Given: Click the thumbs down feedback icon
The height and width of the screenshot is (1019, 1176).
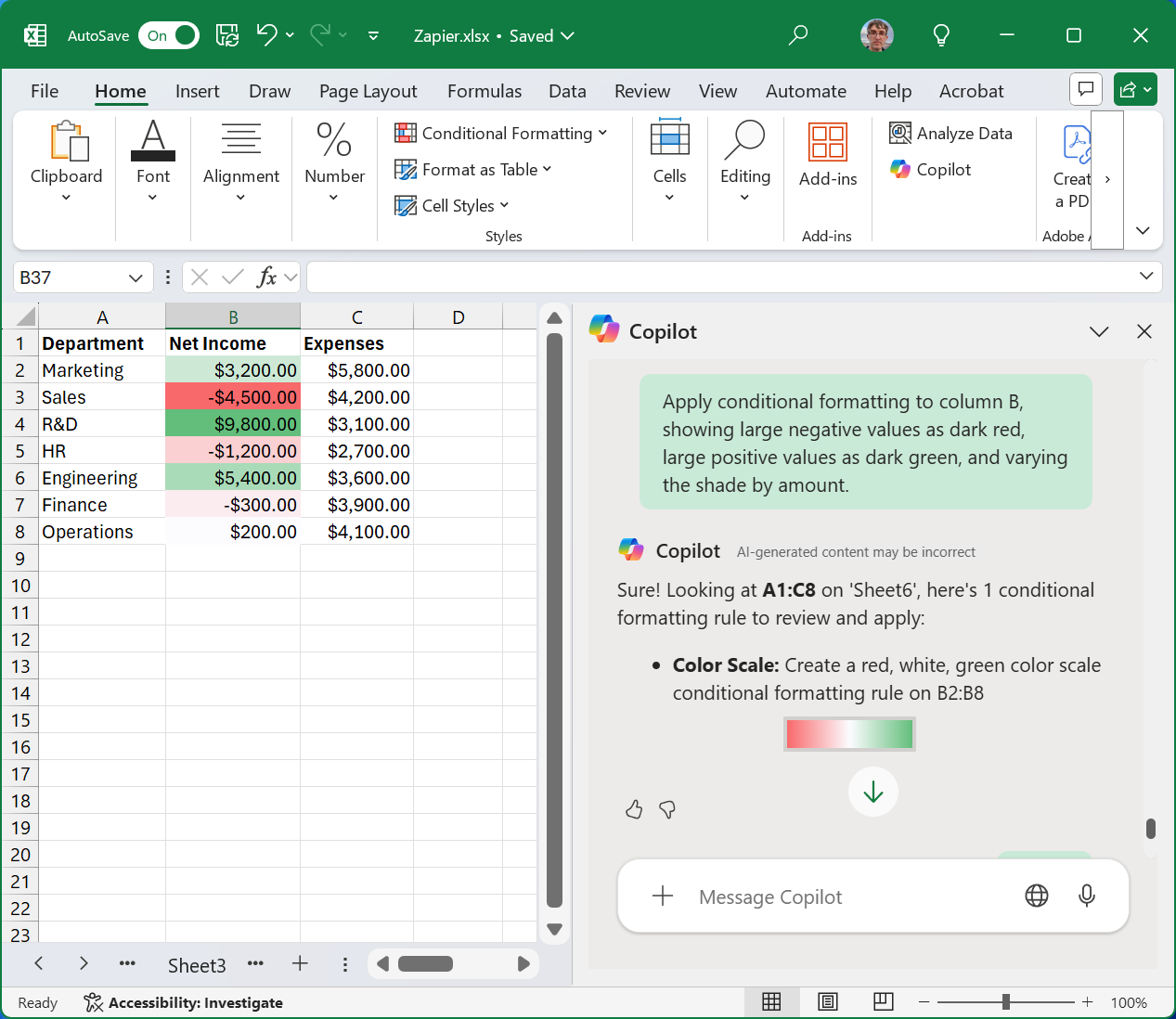Looking at the screenshot, I should [x=667, y=809].
